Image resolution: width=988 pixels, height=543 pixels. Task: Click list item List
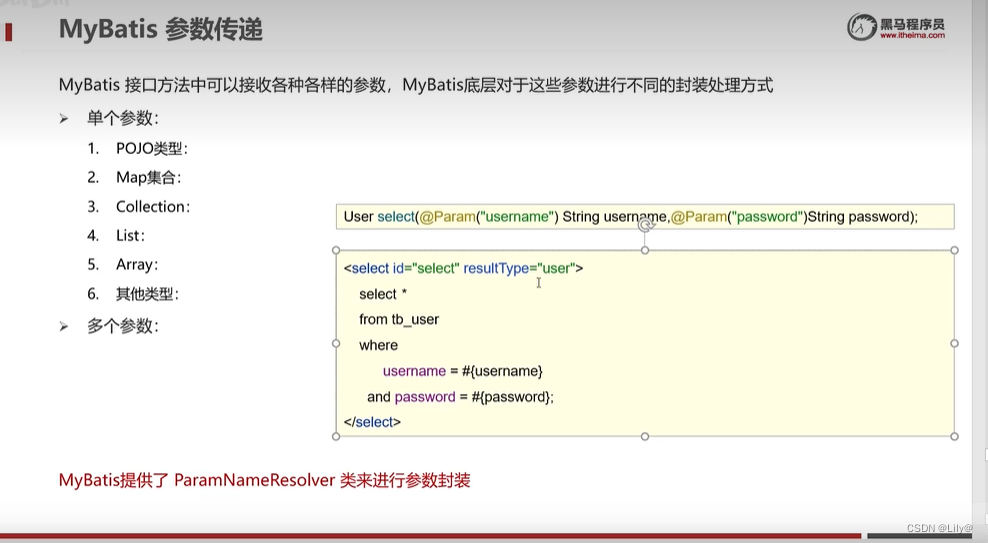[130, 236]
